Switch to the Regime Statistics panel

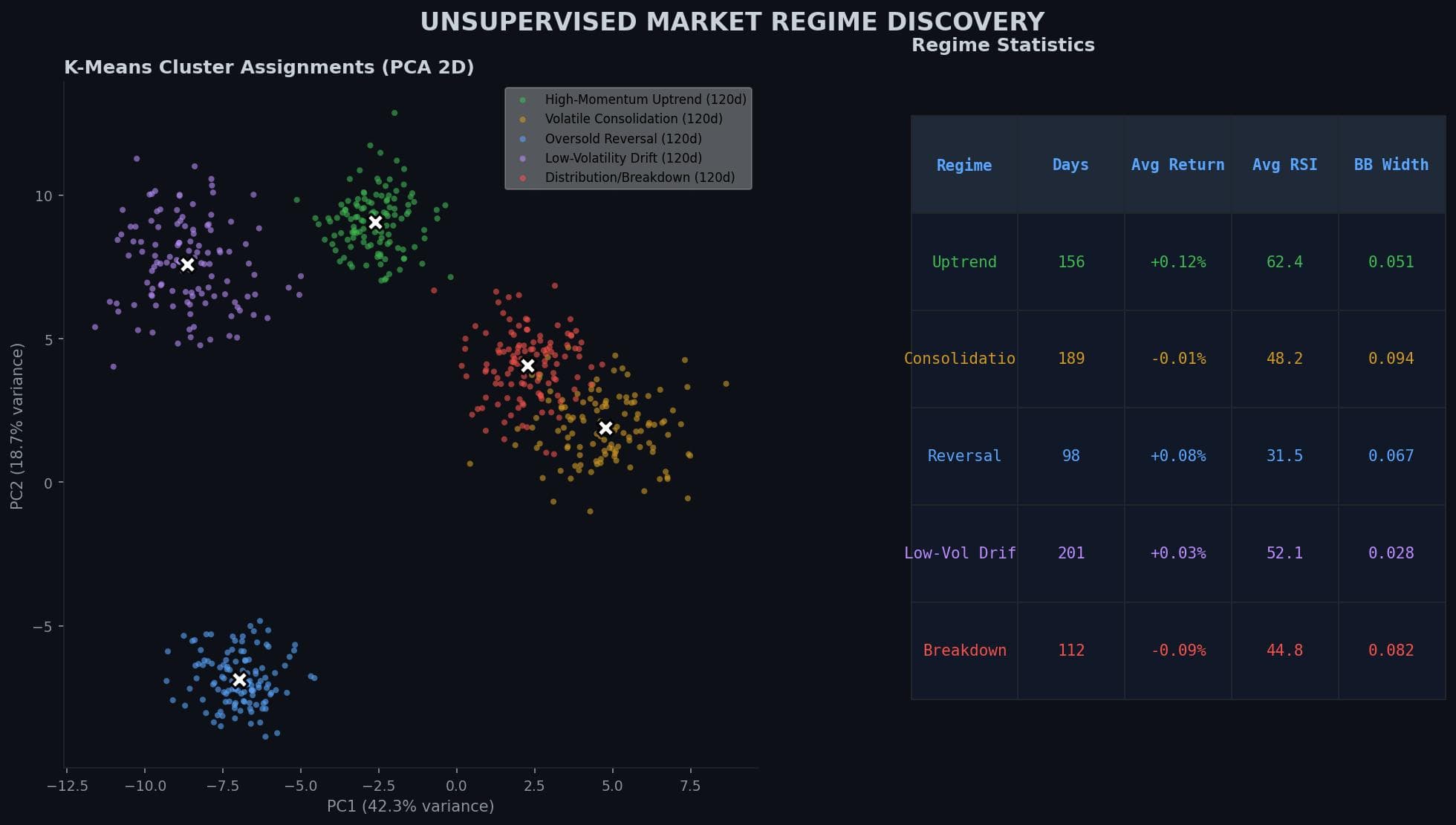click(x=1003, y=45)
